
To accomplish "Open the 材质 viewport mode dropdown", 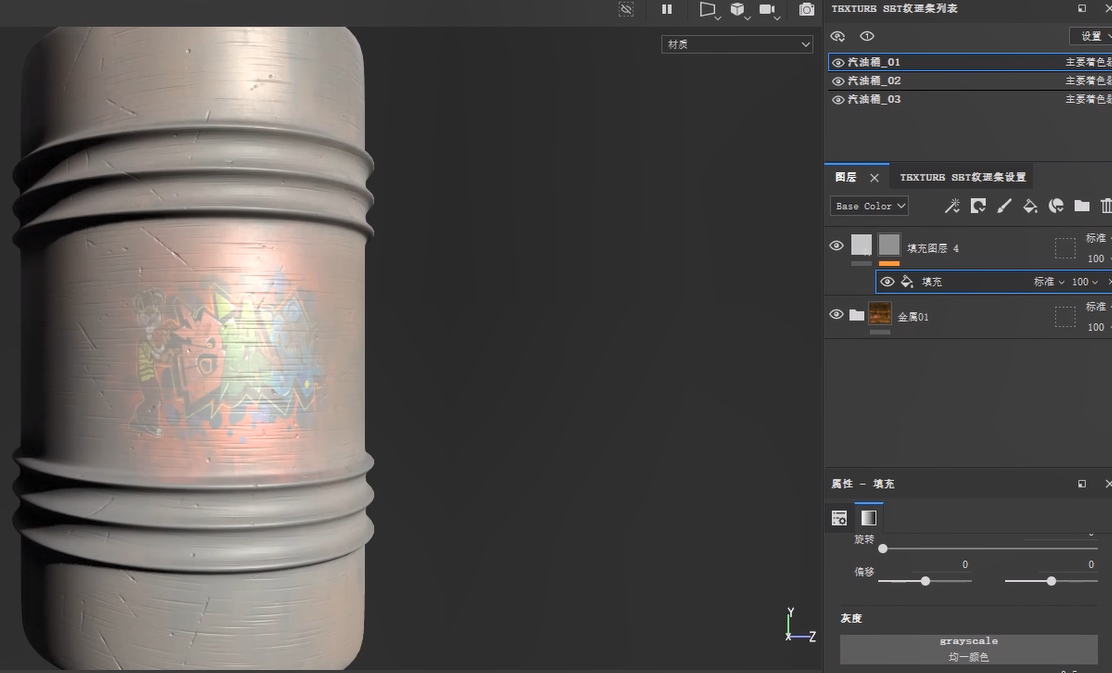I will (737, 44).
